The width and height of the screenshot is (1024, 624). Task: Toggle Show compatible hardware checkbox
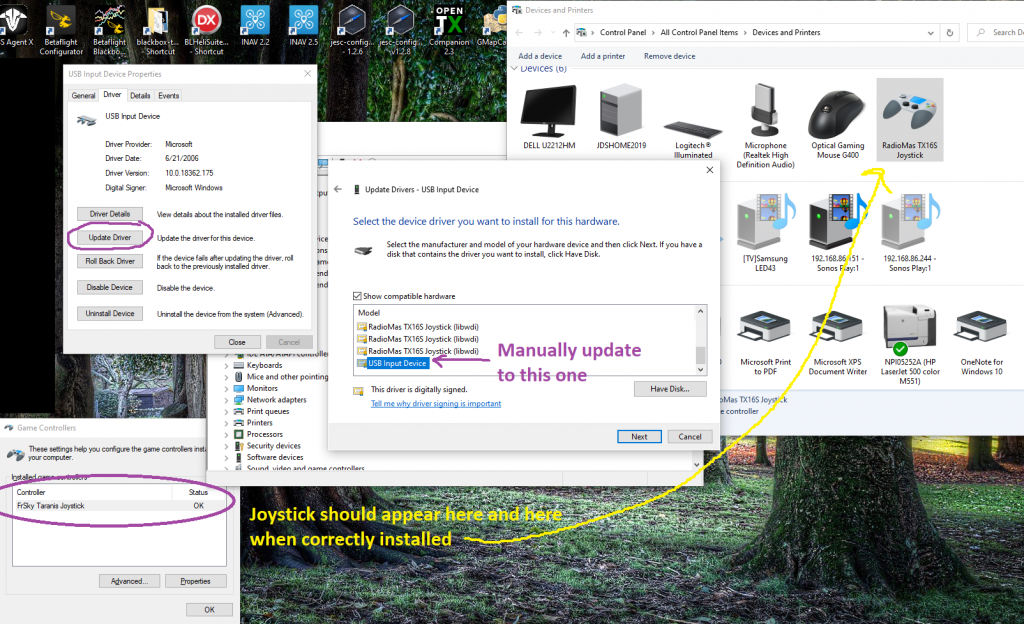pyautogui.click(x=357, y=296)
